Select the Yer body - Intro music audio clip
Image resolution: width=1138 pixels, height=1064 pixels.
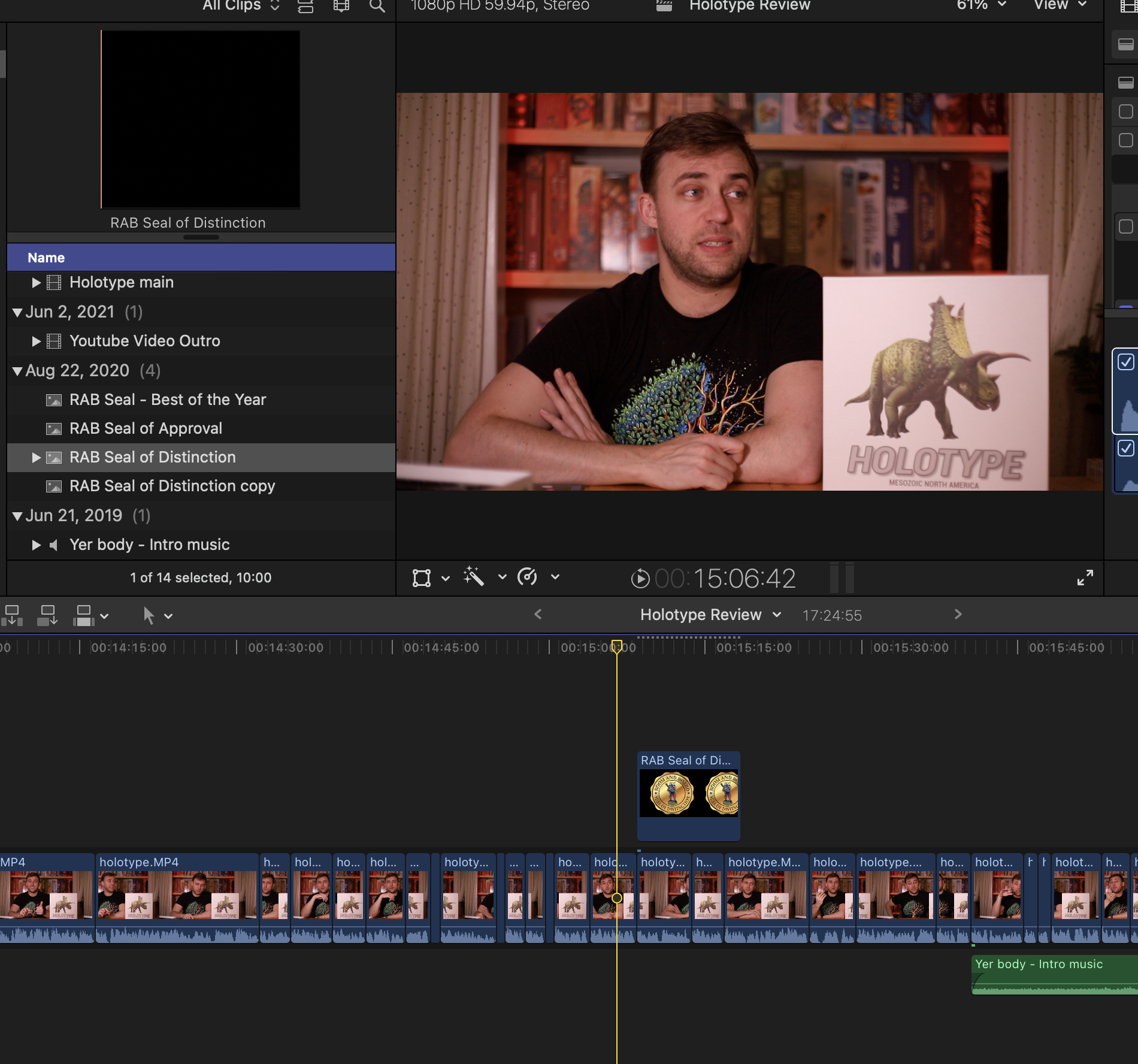pyautogui.click(x=1055, y=975)
